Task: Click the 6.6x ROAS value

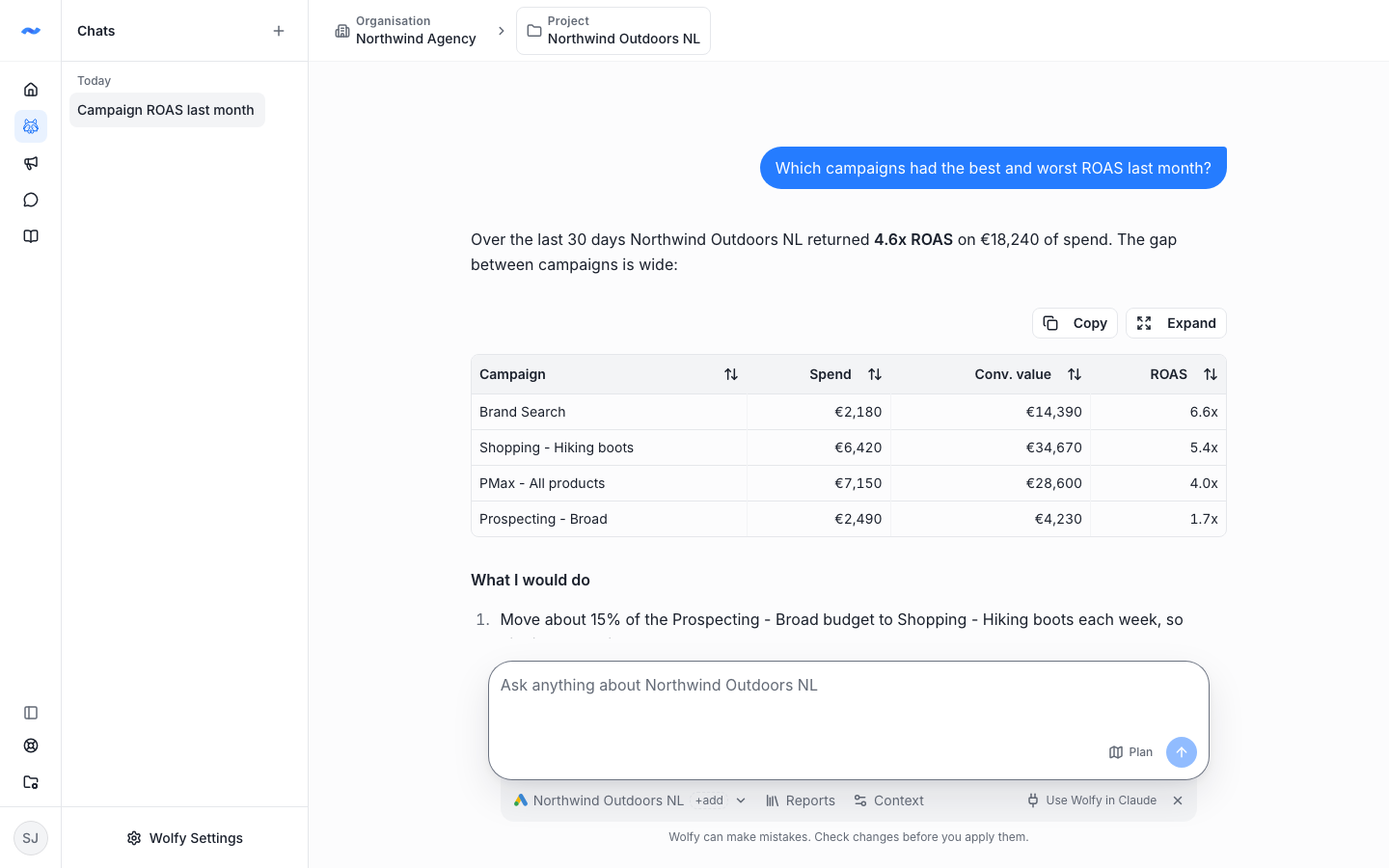Action: 1204,412
